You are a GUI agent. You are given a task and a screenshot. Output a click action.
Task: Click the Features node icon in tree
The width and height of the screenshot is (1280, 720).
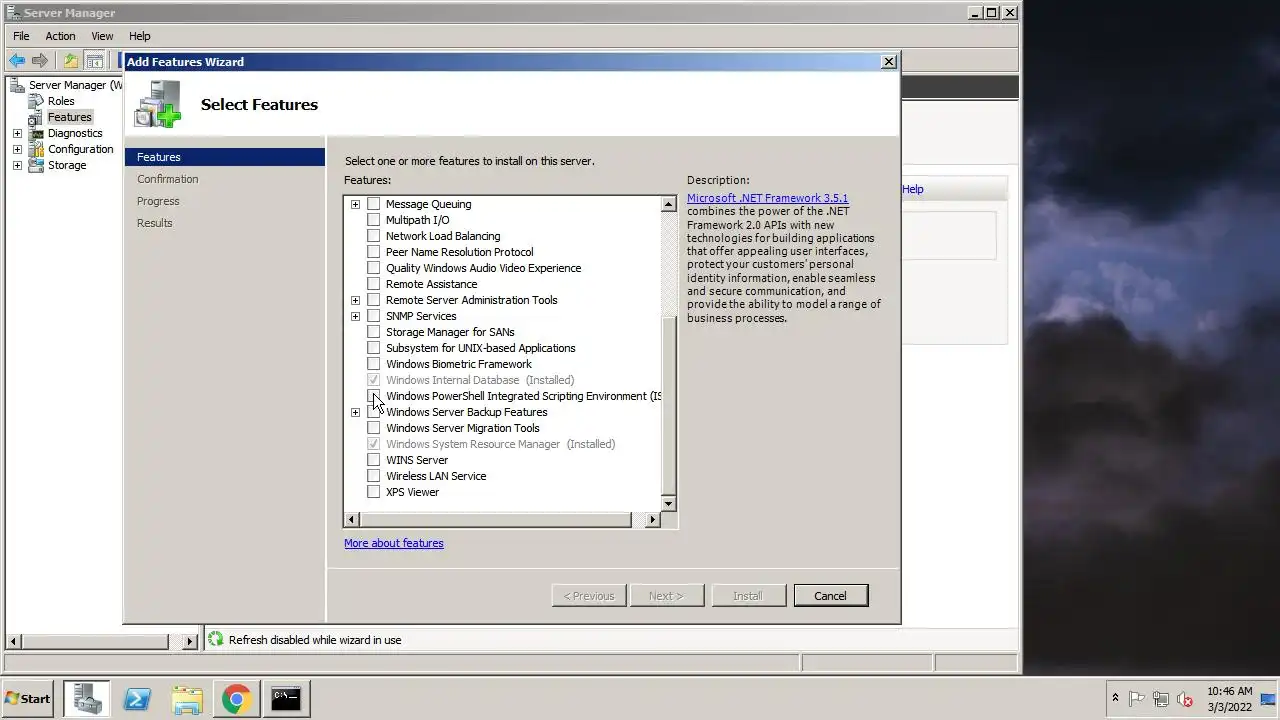pos(37,117)
